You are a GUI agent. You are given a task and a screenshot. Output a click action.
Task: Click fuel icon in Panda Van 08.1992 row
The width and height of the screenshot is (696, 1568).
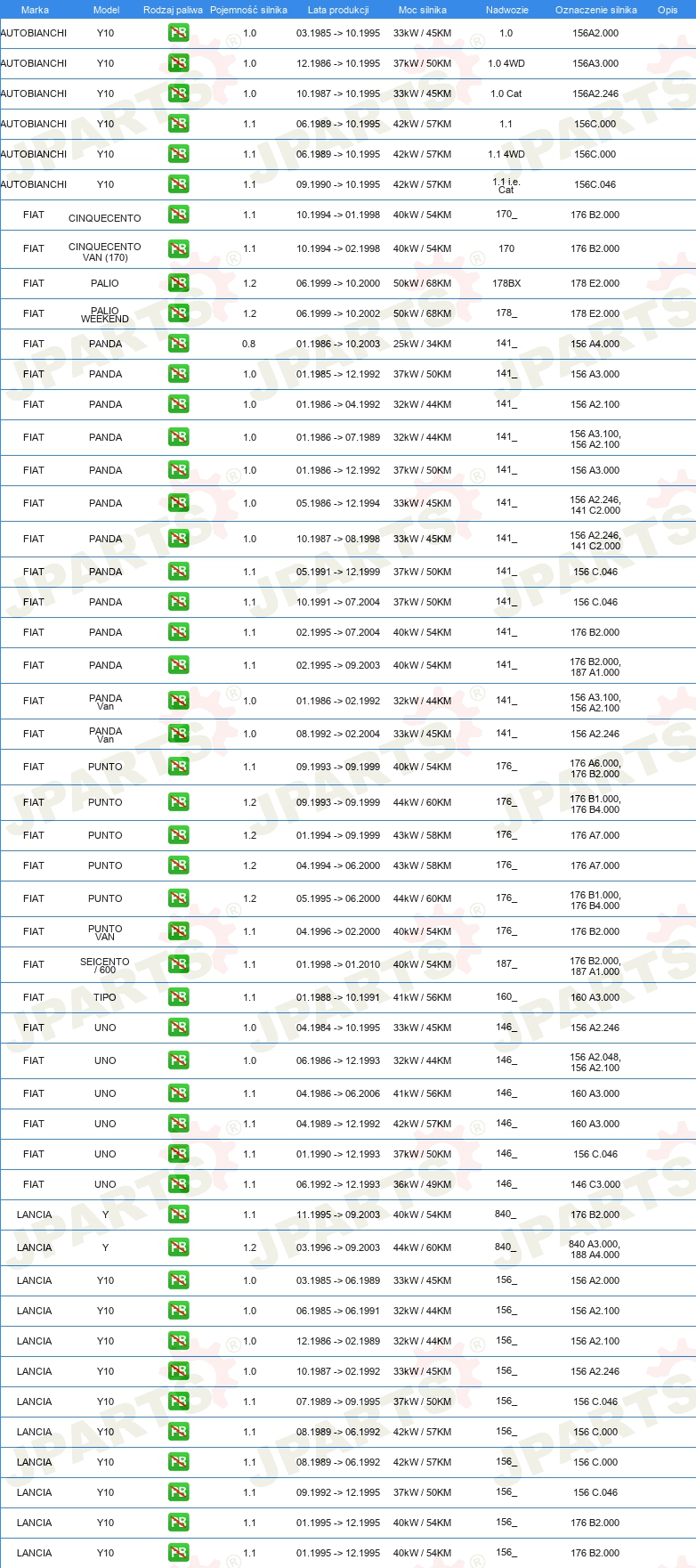pos(178,734)
